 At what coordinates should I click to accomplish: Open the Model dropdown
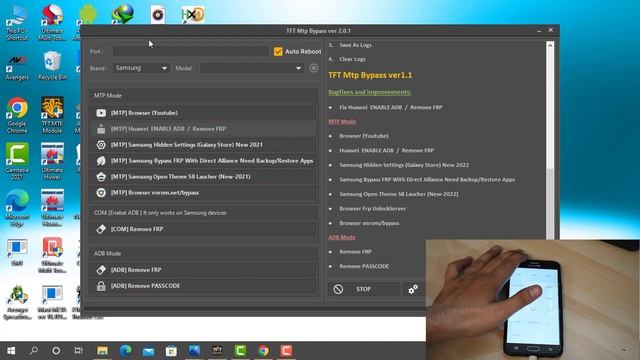pos(251,68)
